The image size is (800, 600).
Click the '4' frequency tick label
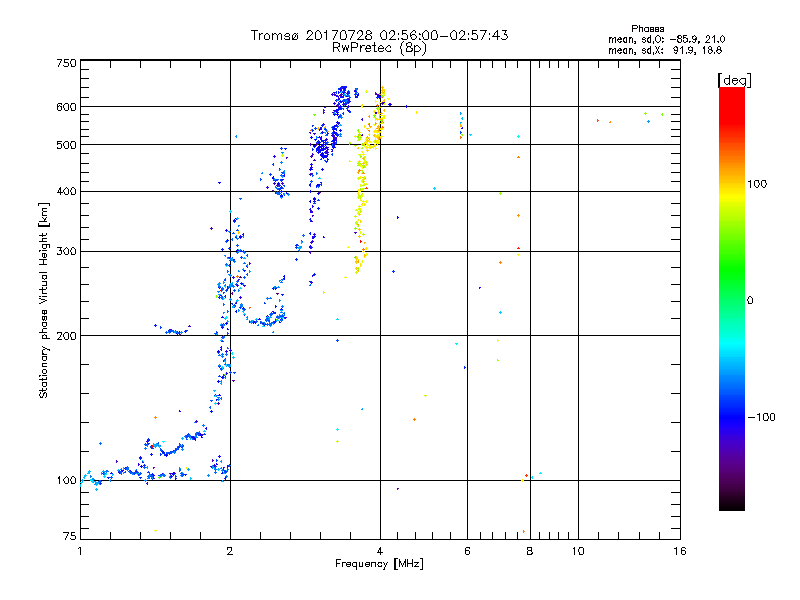[x=380, y=551]
